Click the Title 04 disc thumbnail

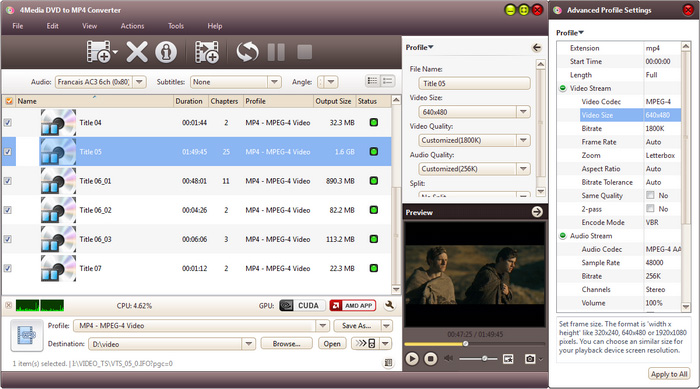(58, 122)
